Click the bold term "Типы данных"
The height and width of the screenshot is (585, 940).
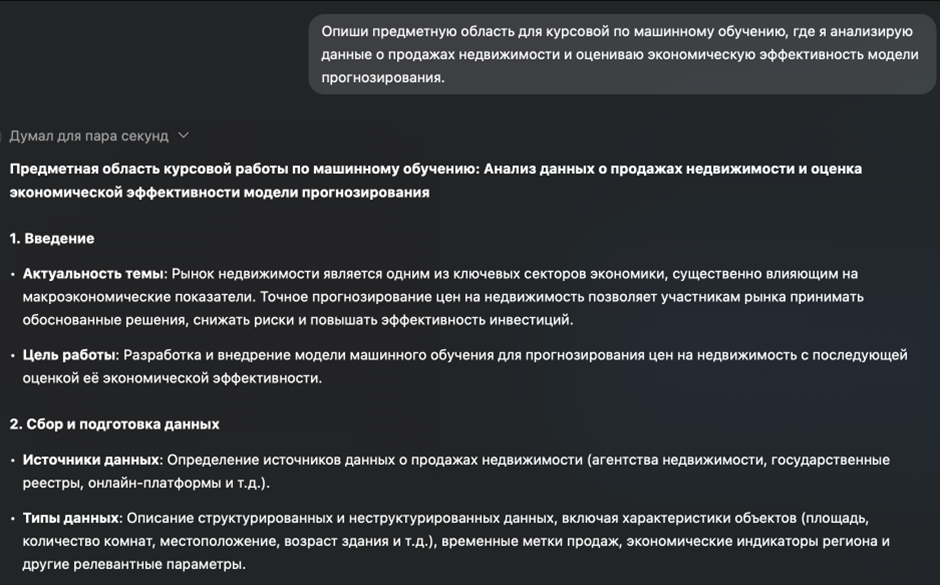point(70,518)
